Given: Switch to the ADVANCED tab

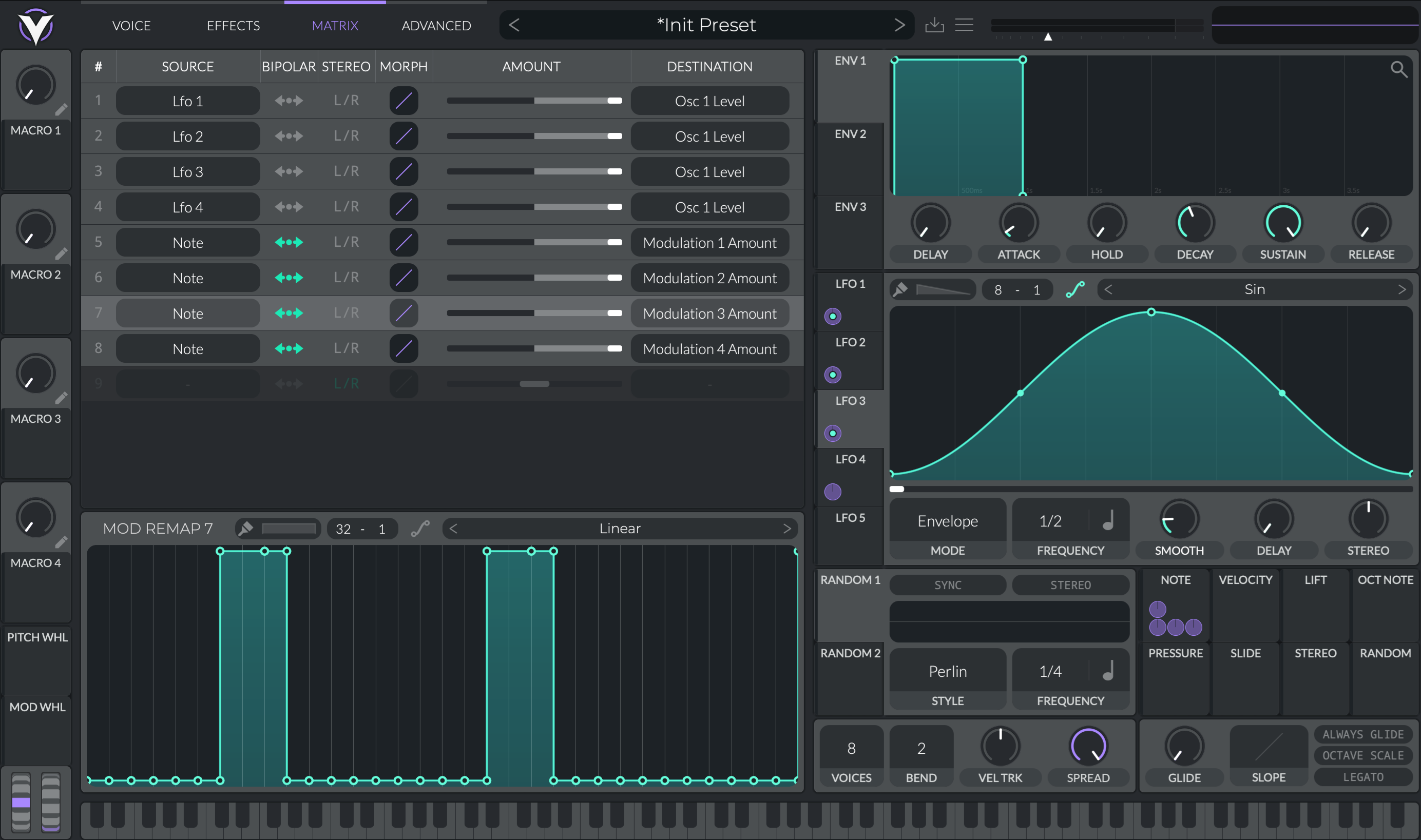Looking at the screenshot, I should (x=436, y=26).
